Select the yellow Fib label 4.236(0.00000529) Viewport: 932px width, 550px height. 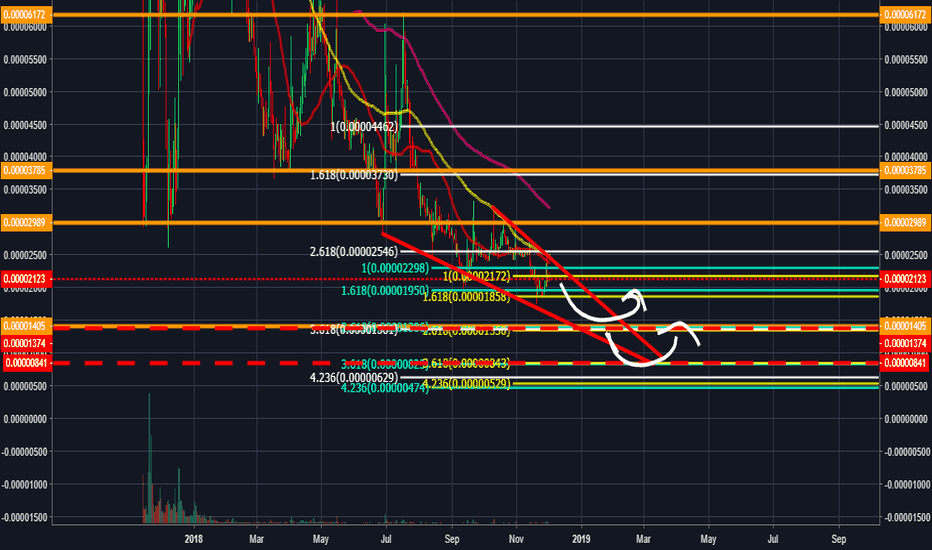tap(466, 384)
